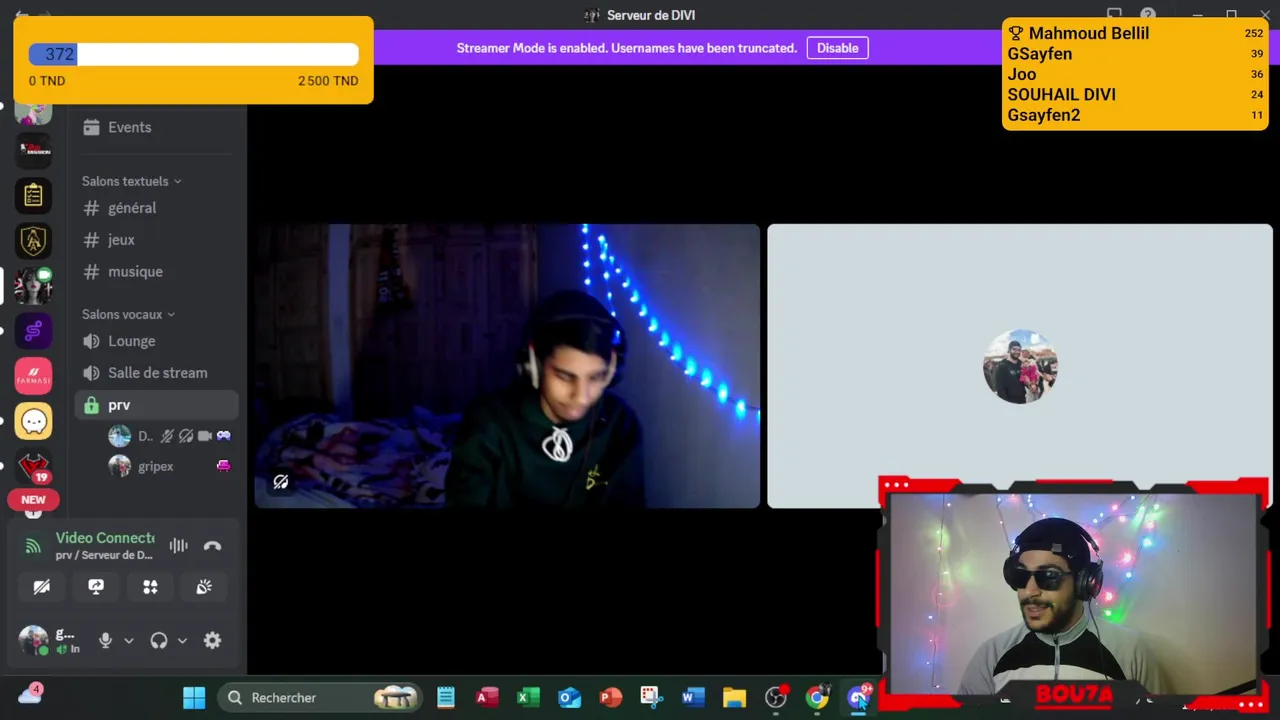Open the red server with 19 badge

(x=33, y=466)
